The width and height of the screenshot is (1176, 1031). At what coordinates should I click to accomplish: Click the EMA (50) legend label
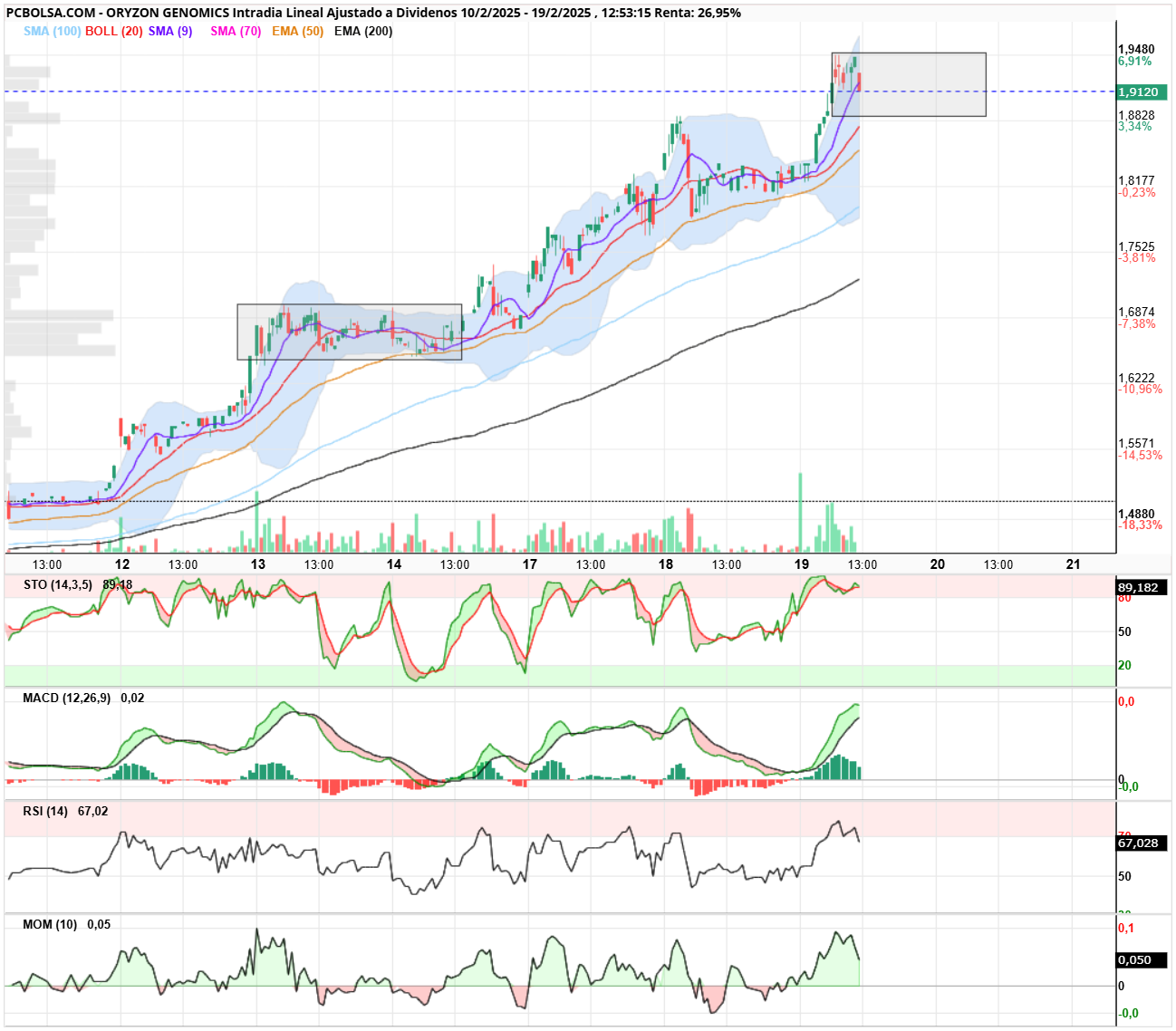click(298, 31)
